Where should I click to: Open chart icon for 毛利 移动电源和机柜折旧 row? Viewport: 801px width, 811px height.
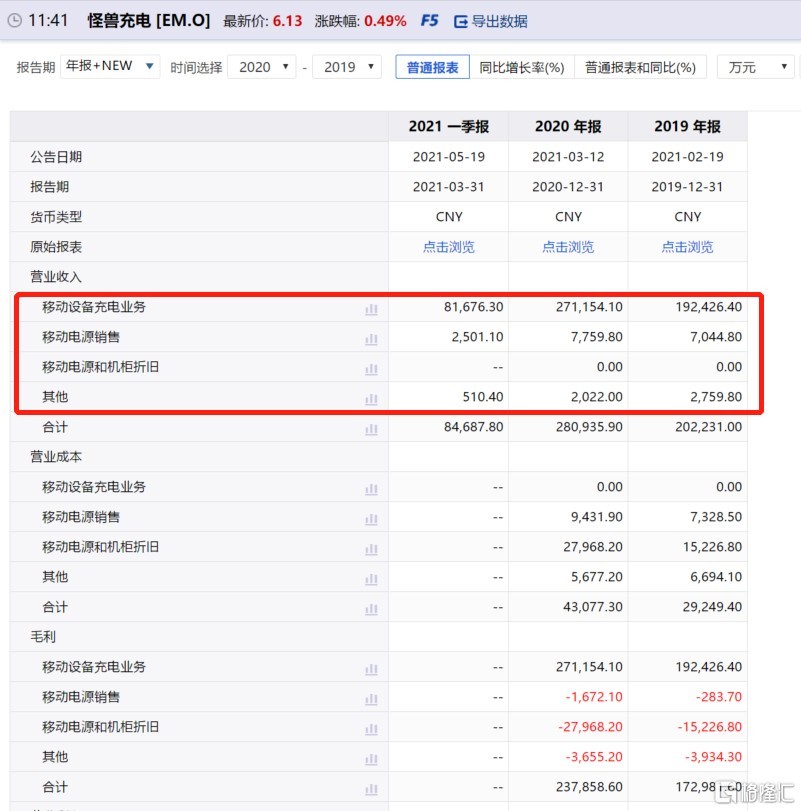point(371,729)
